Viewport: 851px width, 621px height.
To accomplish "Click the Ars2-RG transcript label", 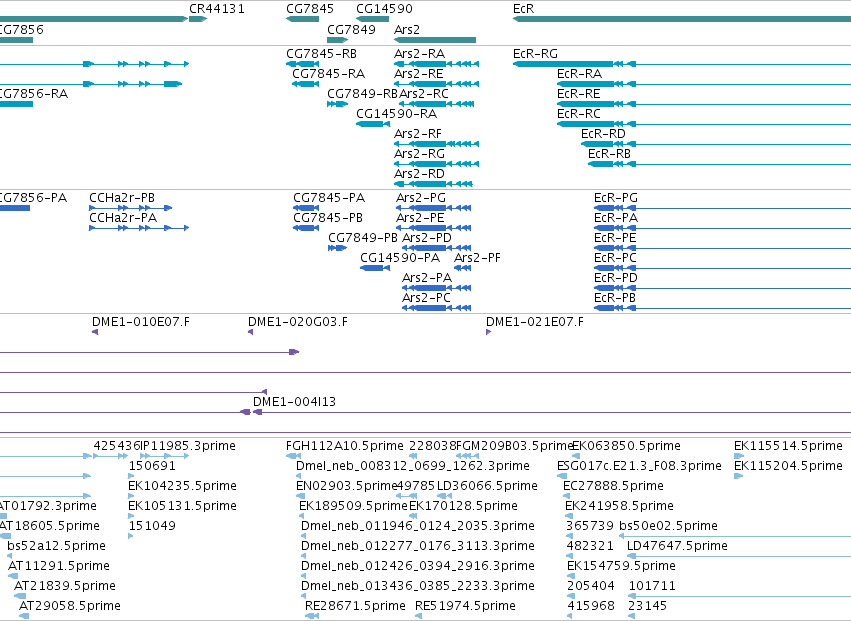I will tap(420, 154).
